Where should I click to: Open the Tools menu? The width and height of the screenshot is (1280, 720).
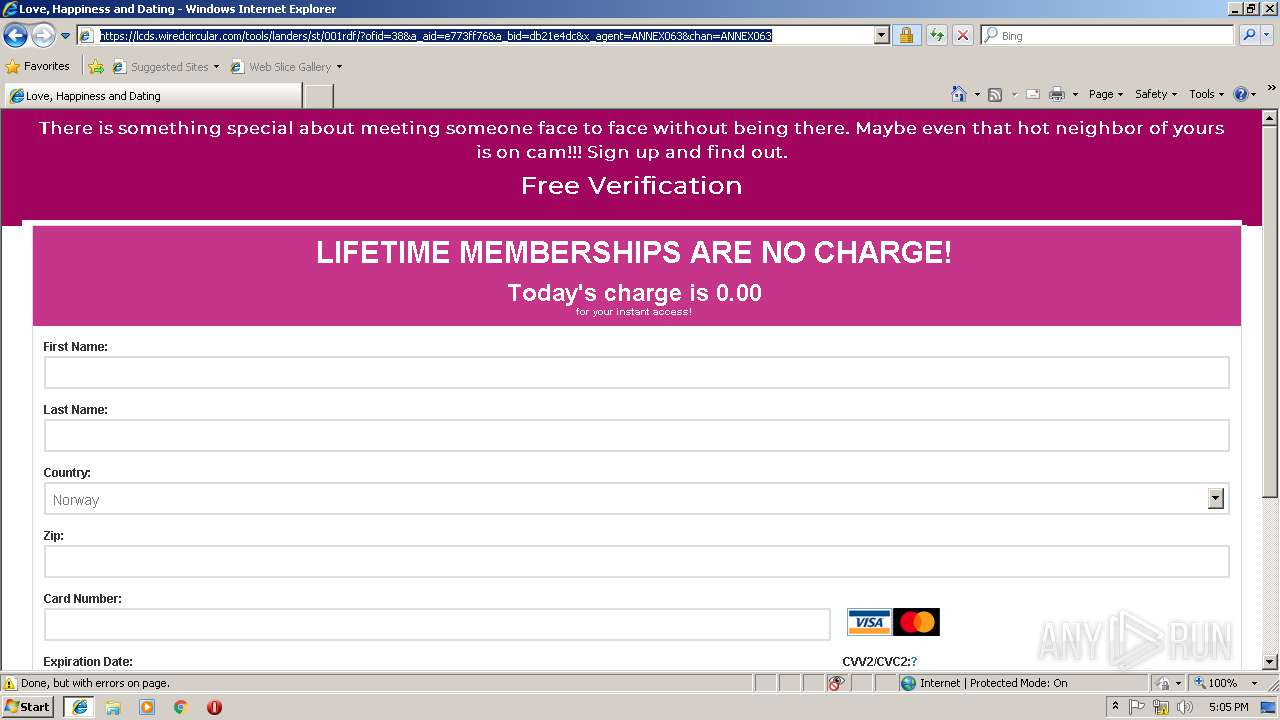point(1206,94)
